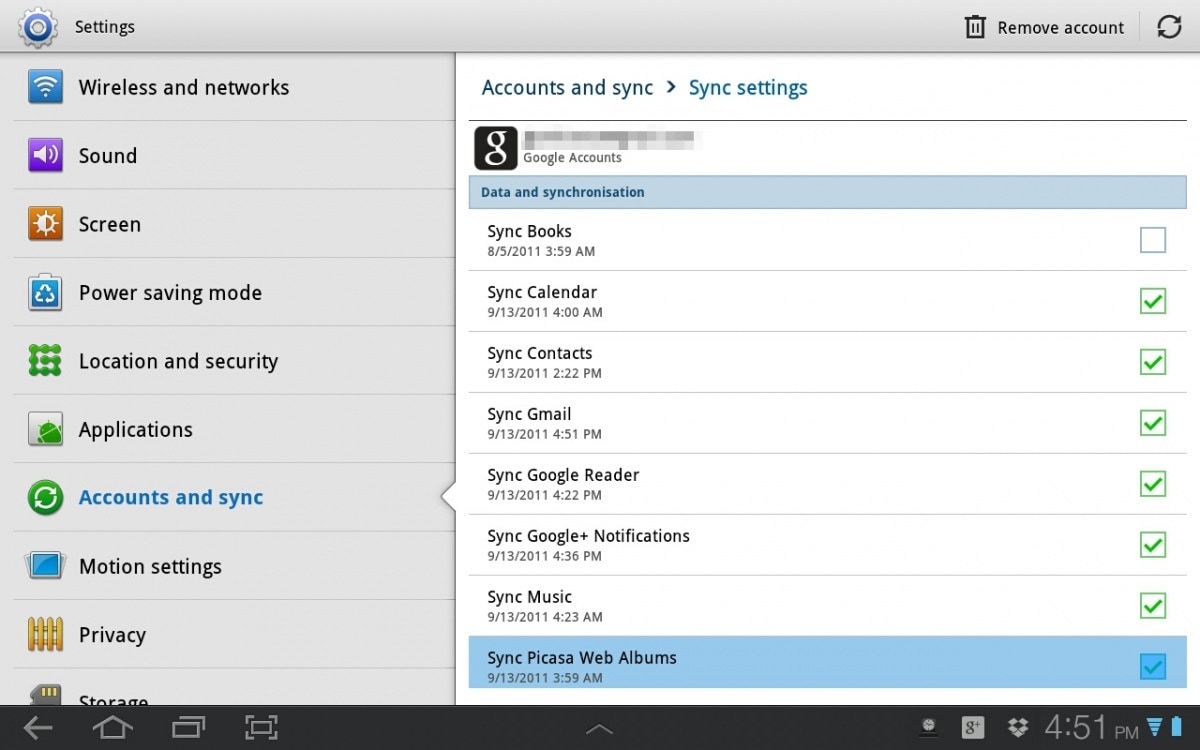Select the Google Accounts header row
Image resolution: width=1200 pixels, height=750 pixels.
tap(828, 148)
